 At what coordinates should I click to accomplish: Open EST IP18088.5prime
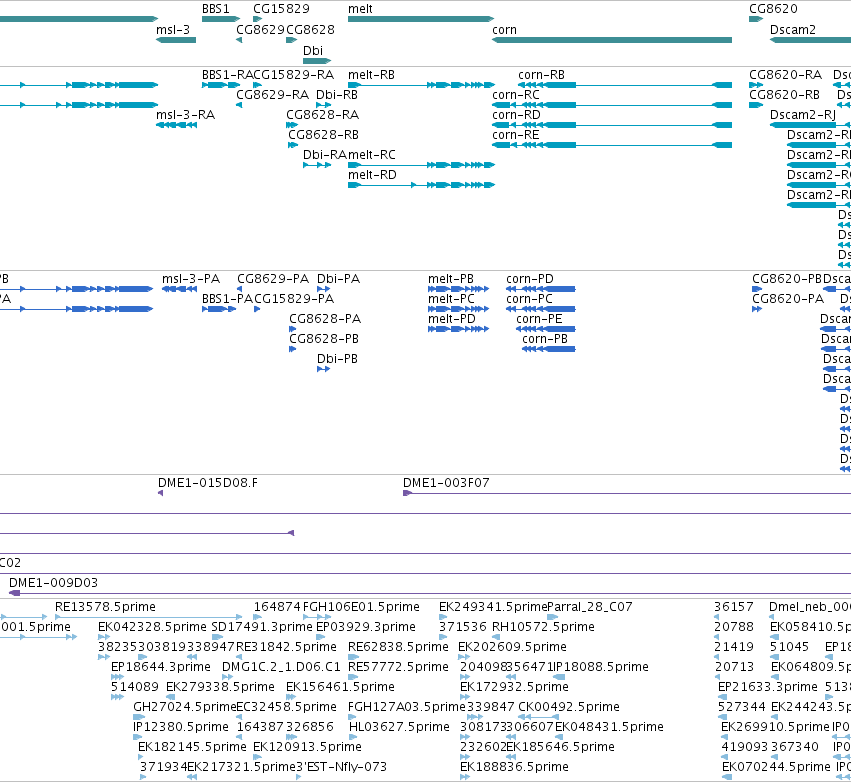600,667
